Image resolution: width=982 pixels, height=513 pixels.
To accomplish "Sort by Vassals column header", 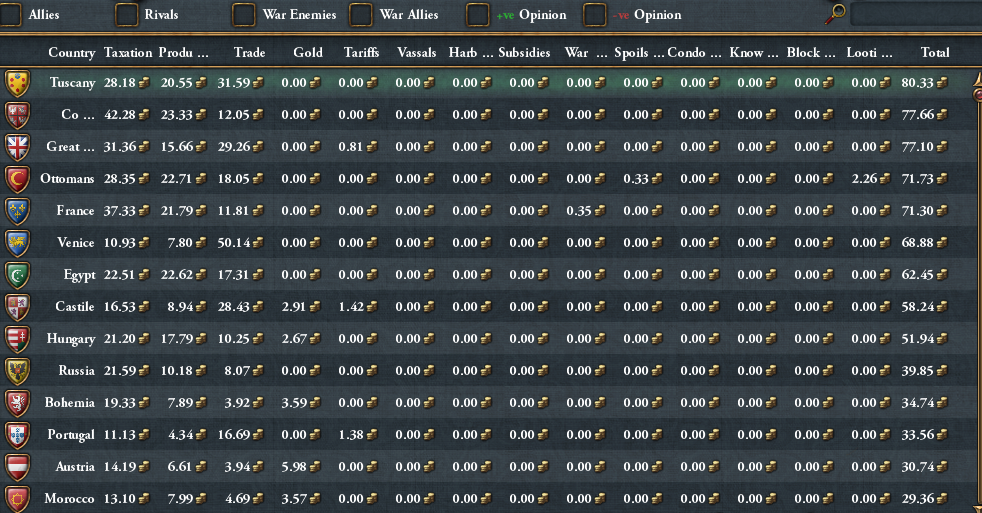I will click(x=416, y=53).
